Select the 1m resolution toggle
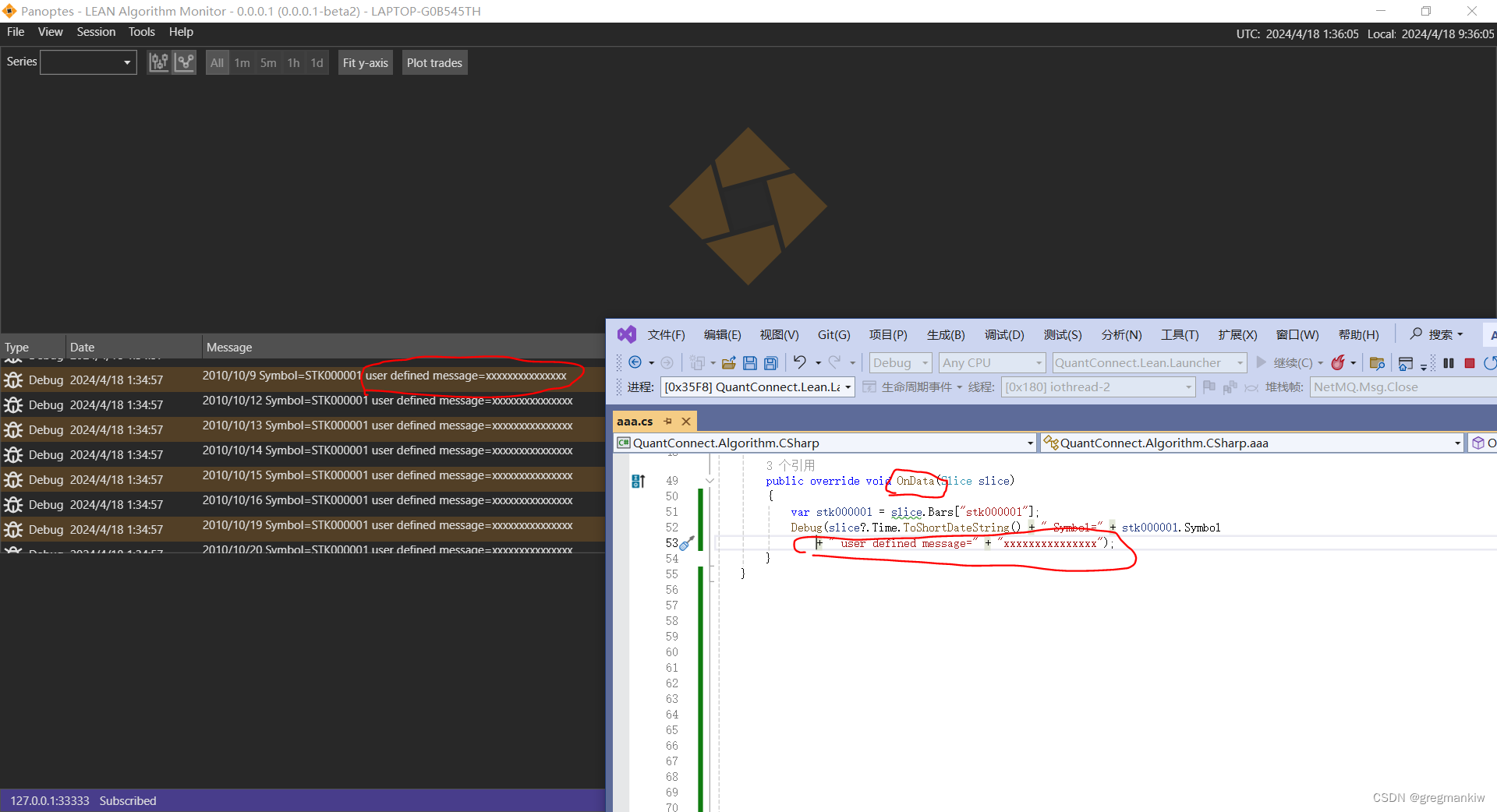This screenshot has width=1497, height=812. (242, 63)
